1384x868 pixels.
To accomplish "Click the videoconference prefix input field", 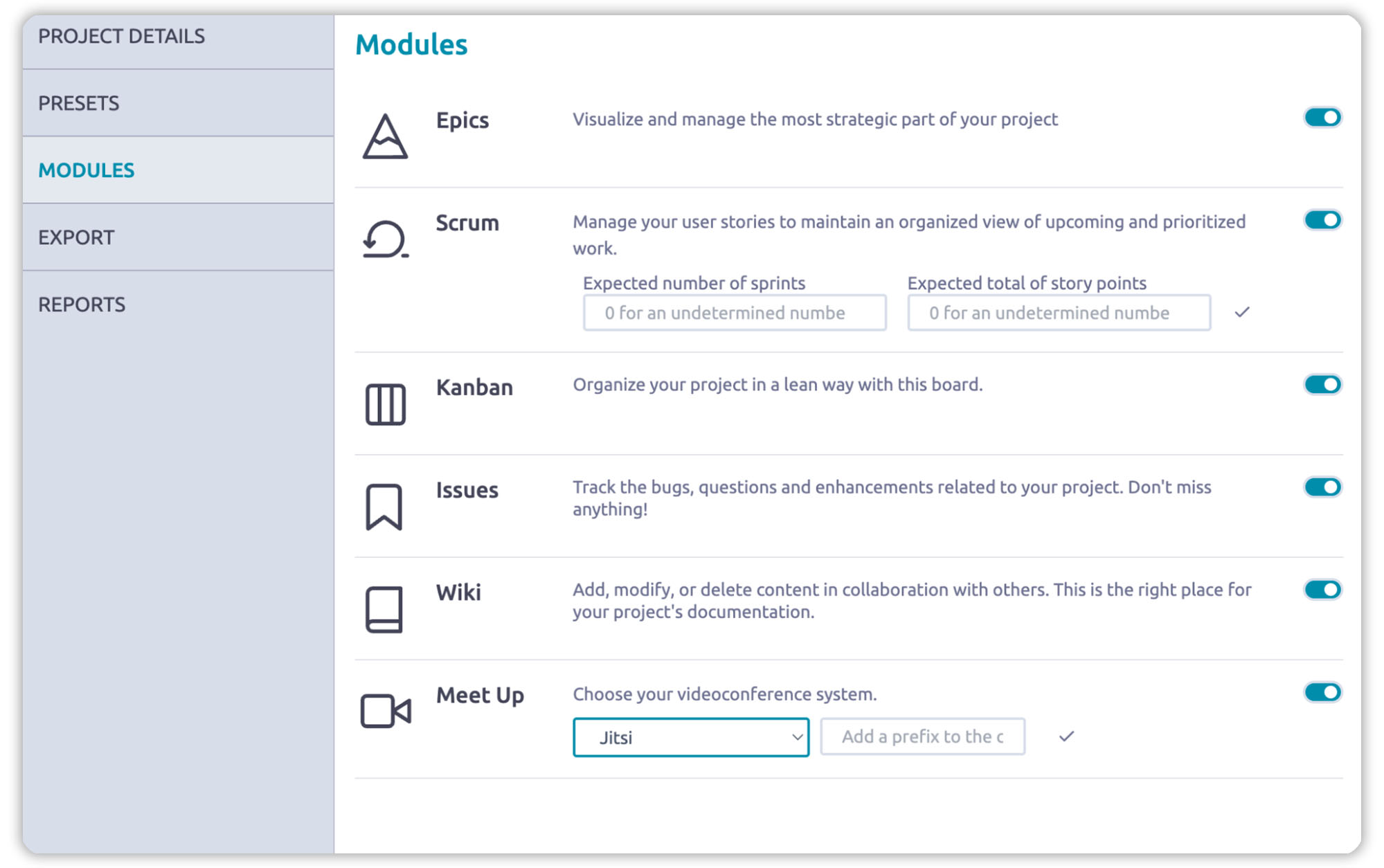I will point(922,736).
